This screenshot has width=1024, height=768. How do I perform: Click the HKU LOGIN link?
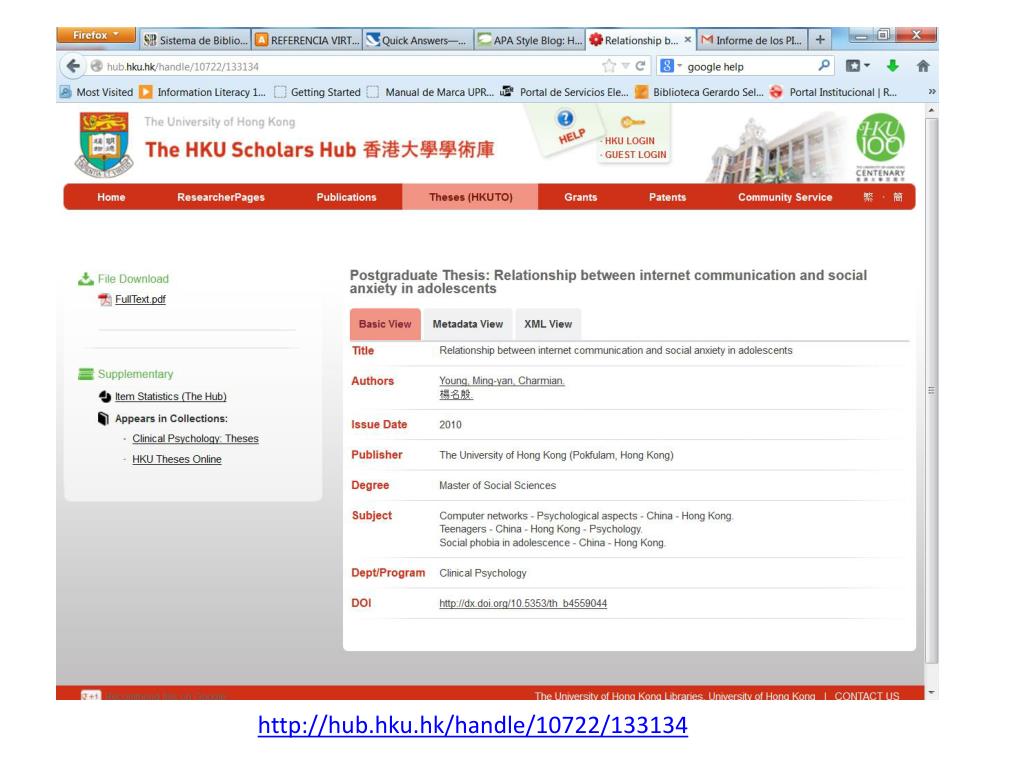coord(630,141)
